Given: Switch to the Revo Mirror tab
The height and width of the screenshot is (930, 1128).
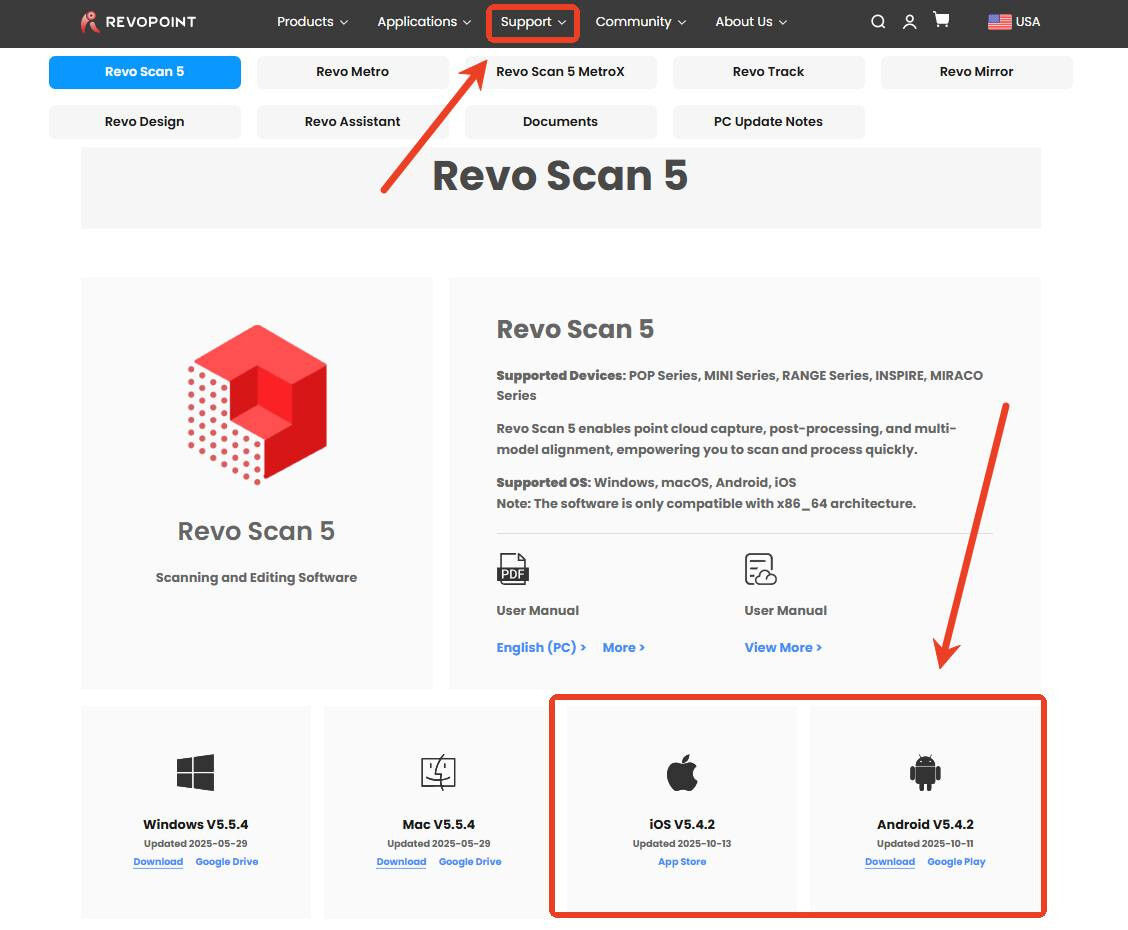Looking at the screenshot, I should point(976,72).
